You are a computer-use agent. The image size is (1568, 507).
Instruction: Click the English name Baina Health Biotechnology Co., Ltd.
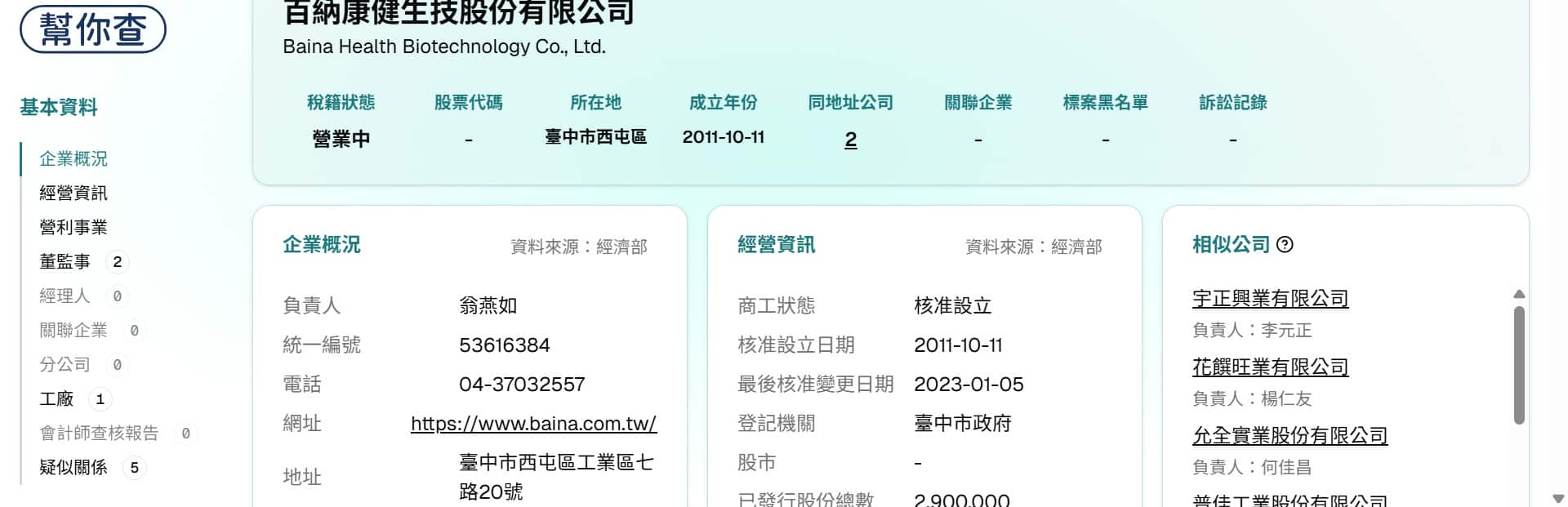[444, 47]
